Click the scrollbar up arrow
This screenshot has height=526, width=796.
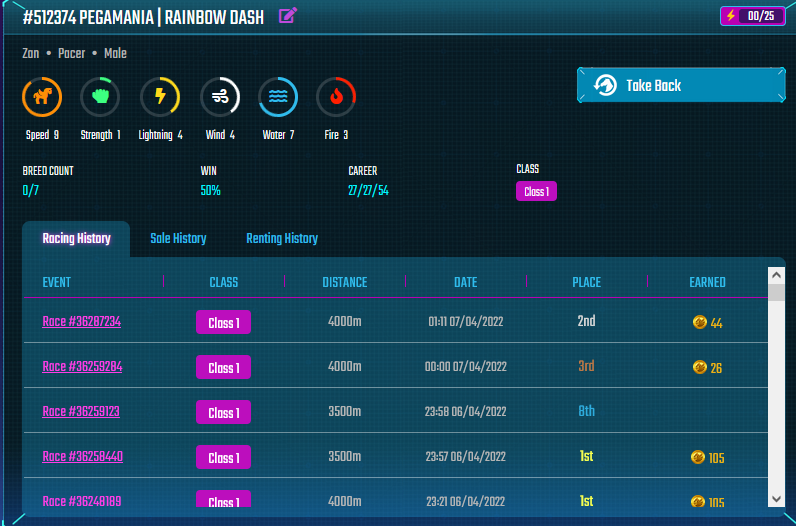pos(776,275)
